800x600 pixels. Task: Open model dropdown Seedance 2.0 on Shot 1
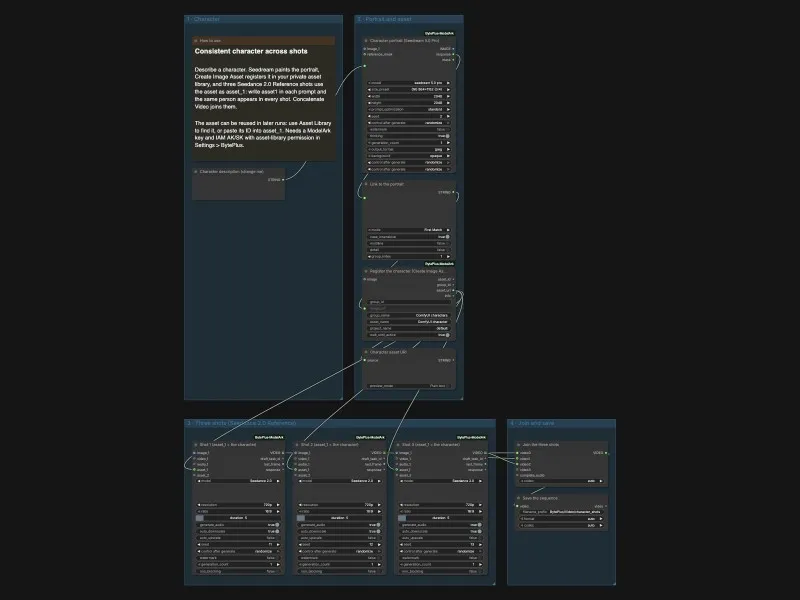[x=238, y=481]
